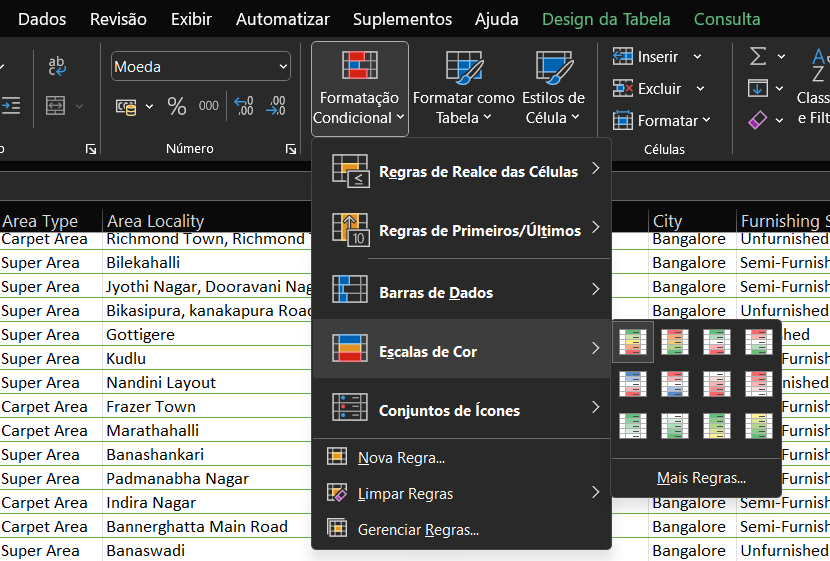Click the Clear eraser icon
The width and height of the screenshot is (830, 561).
[757, 120]
